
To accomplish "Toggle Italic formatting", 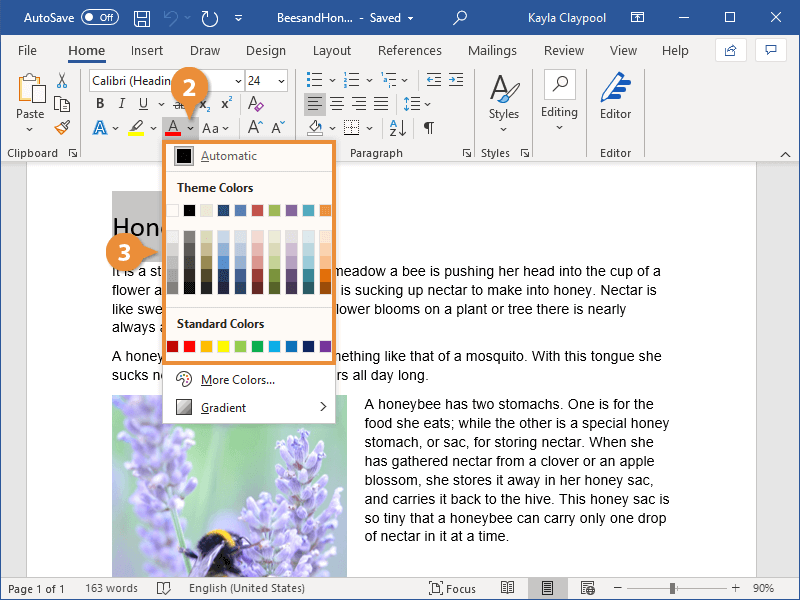I will tap(122, 104).
